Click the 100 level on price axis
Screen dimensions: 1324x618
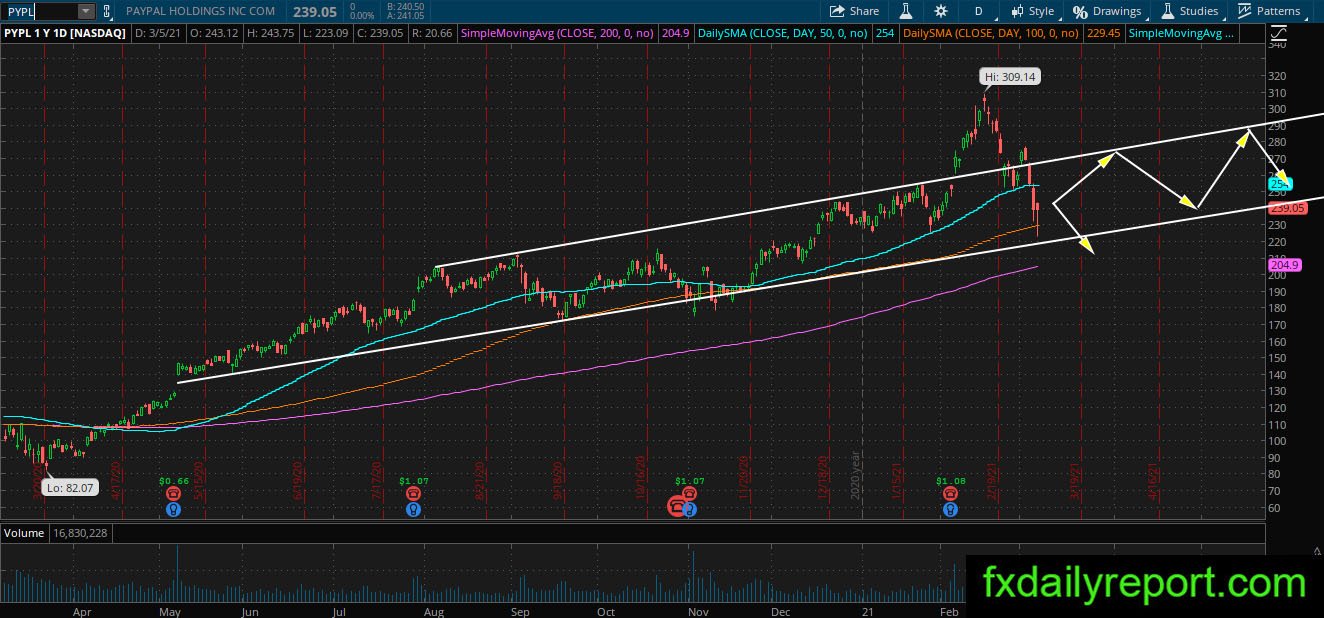[1277, 441]
